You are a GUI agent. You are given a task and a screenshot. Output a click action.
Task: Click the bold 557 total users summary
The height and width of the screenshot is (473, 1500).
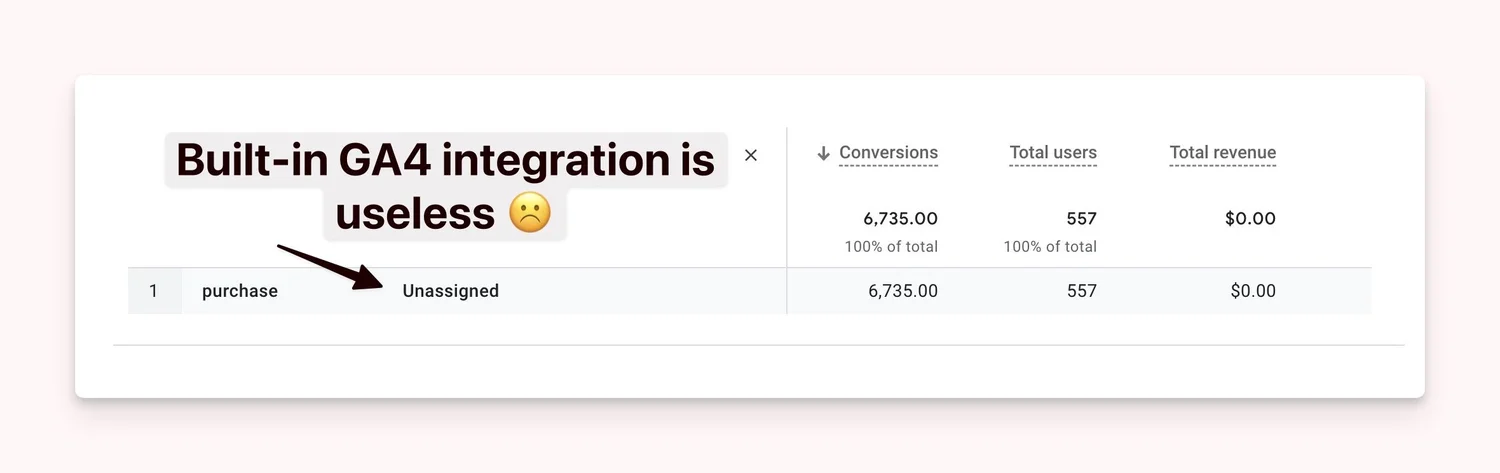coord(1080,218)
